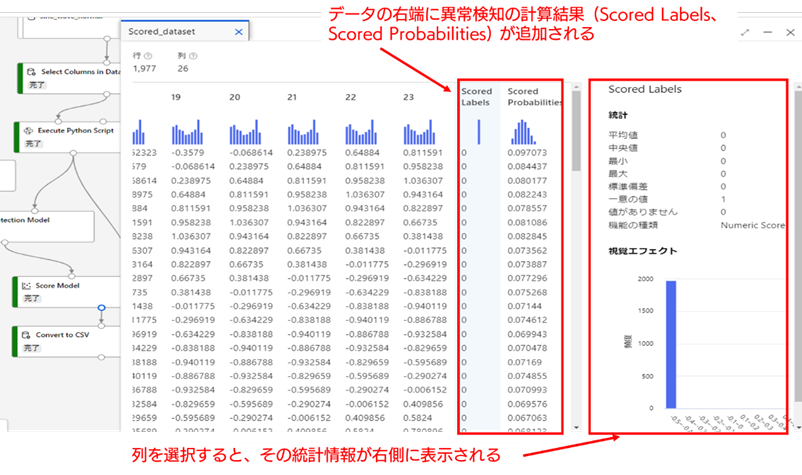
Task: Minimize the dataset preview panel
Action: 767,32
